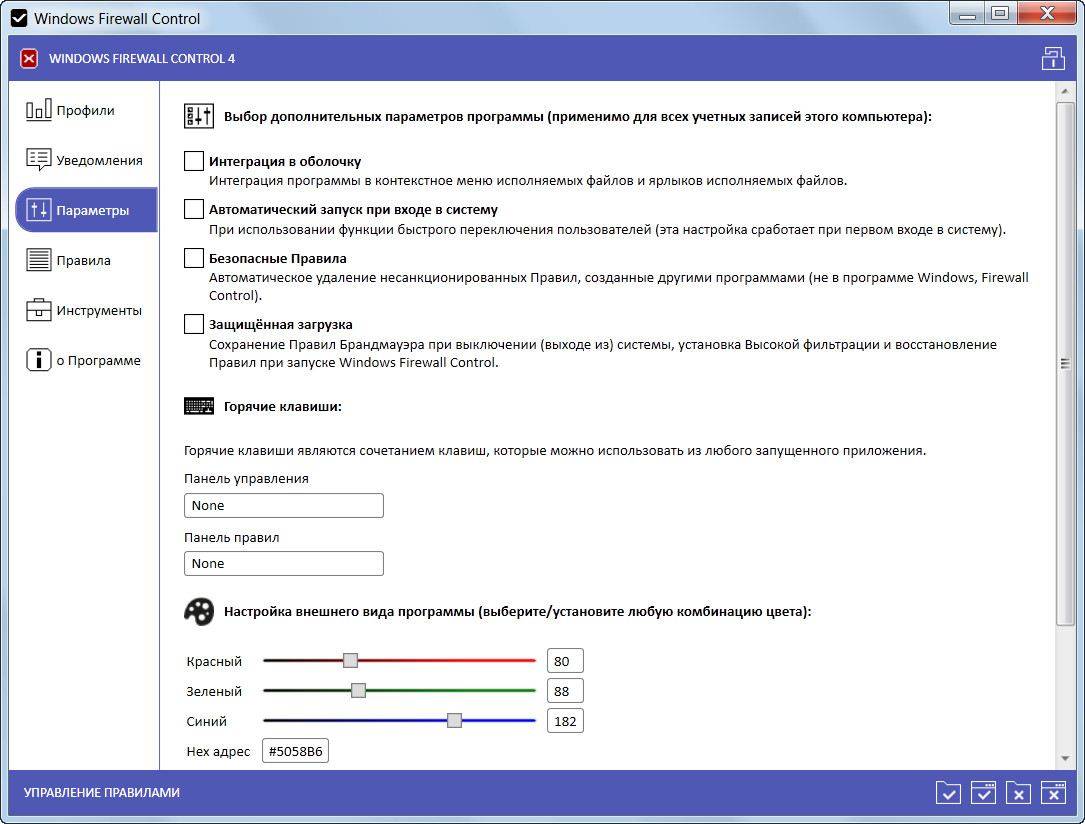Click the Синий label
Image resolution: width=1085 pixels, height=824 pixels.
(206, 721)
